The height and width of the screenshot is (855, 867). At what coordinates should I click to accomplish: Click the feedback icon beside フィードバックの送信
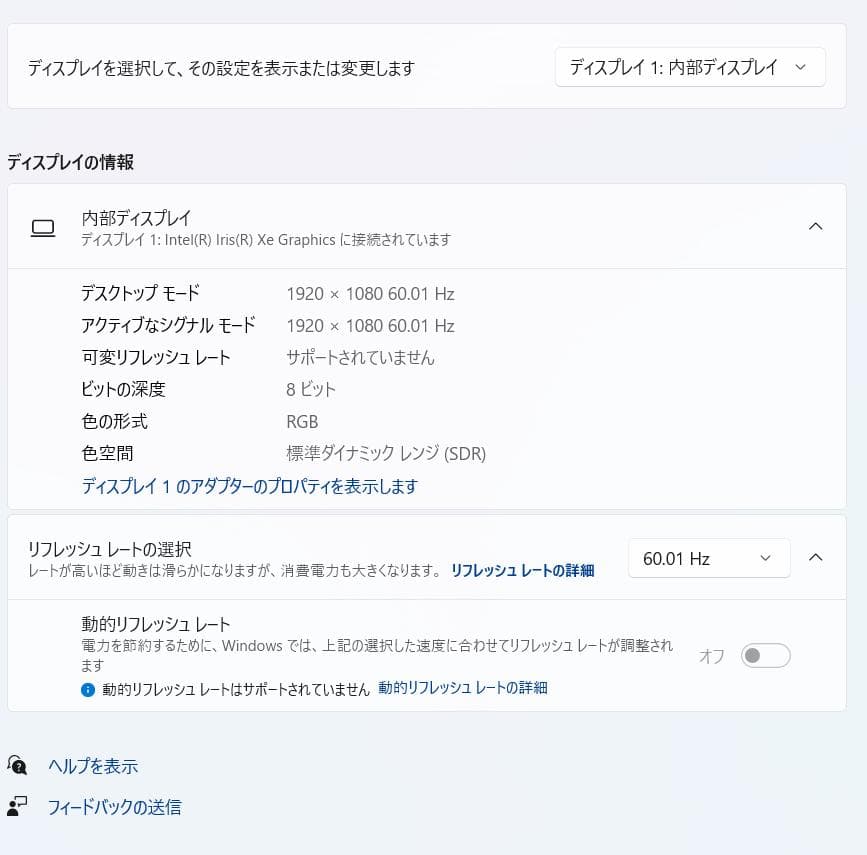click(x=18, y=807)
